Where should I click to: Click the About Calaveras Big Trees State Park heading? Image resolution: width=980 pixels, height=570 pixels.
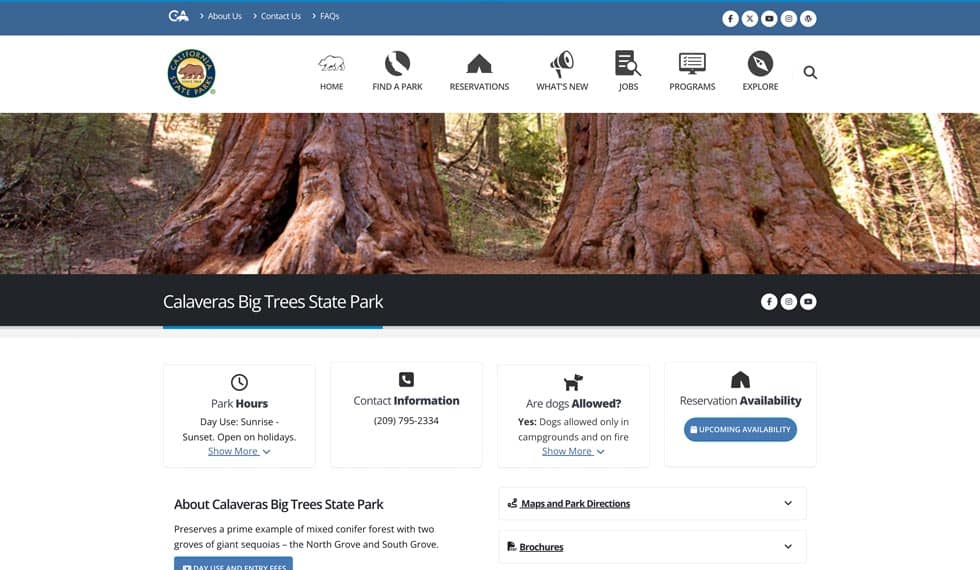click(x=279, y=504)
